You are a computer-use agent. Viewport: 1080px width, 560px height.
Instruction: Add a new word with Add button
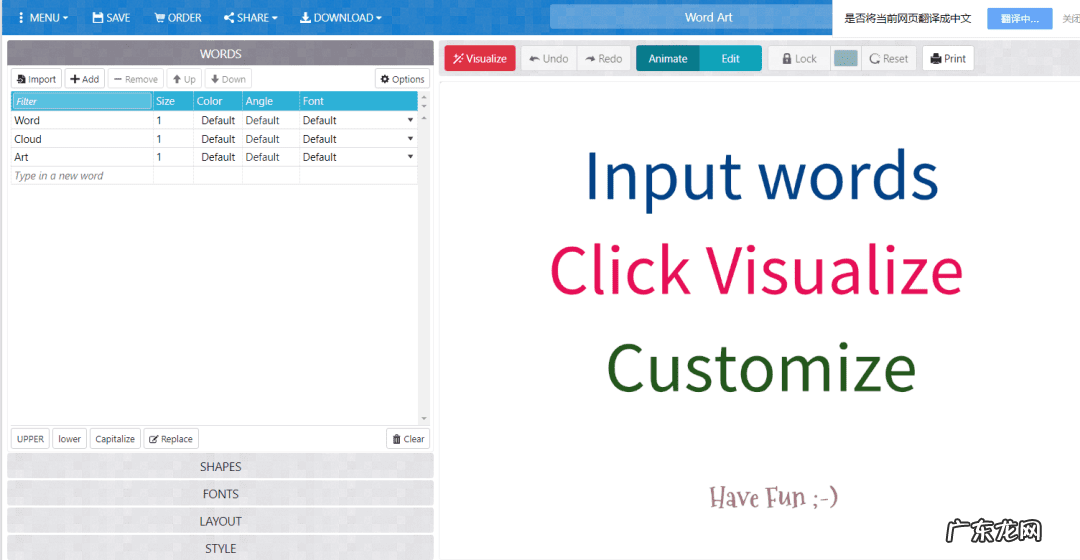(85, 79)
